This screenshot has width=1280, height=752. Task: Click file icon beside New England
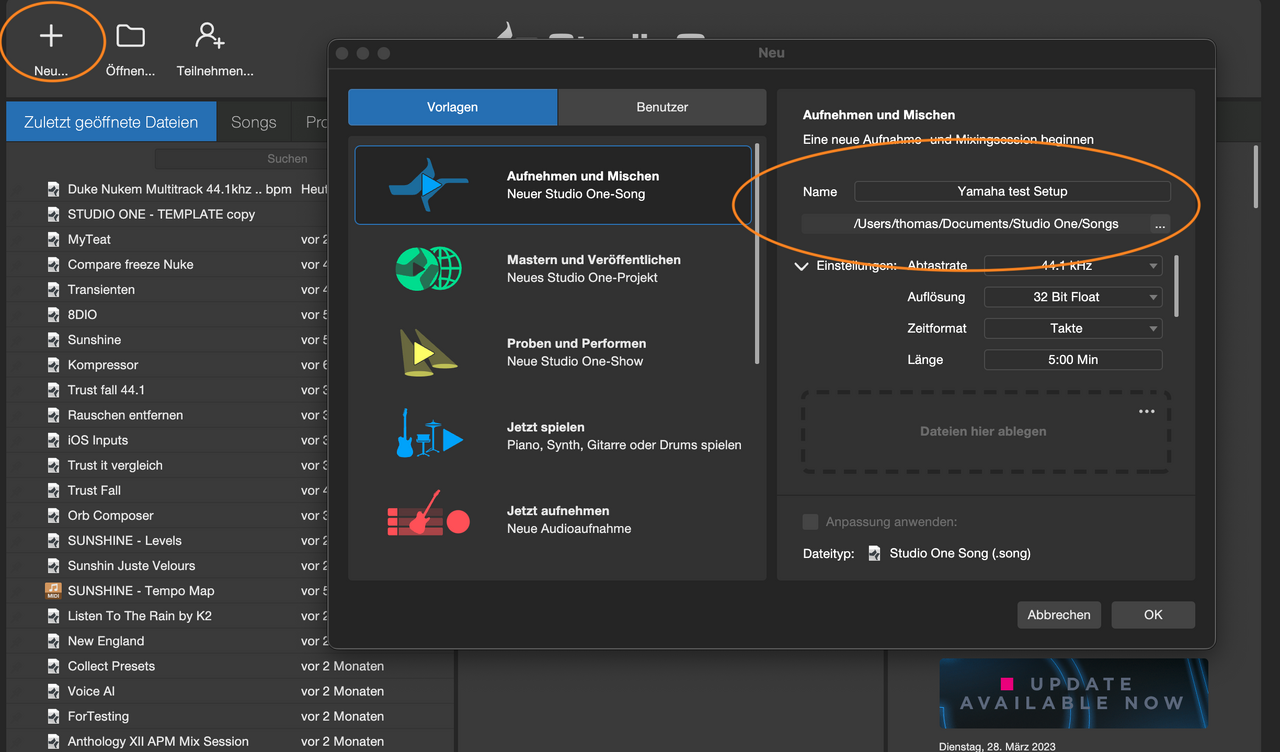tap(54, 641)
